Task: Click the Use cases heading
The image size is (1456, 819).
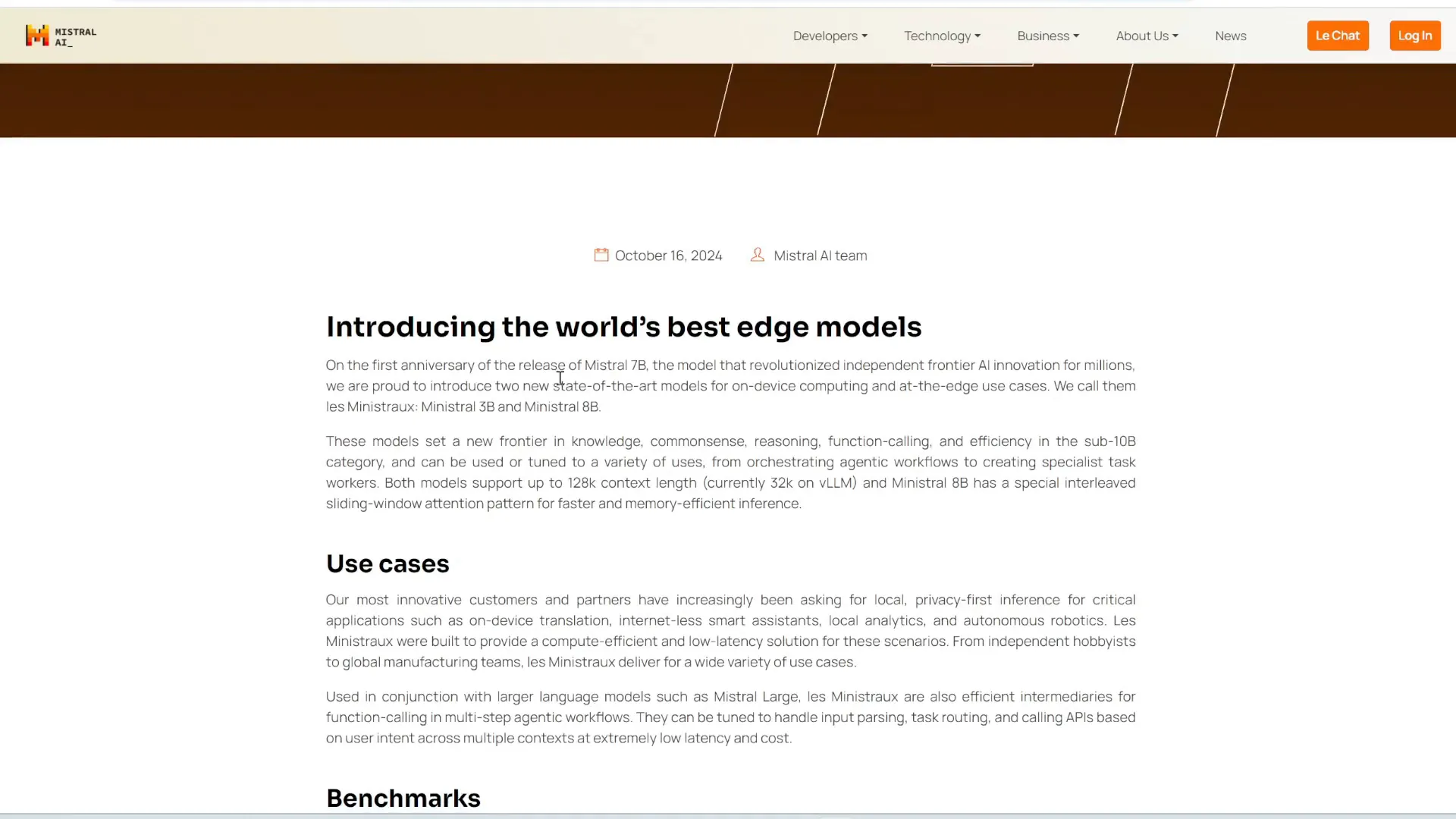Action: coord(388,563)
